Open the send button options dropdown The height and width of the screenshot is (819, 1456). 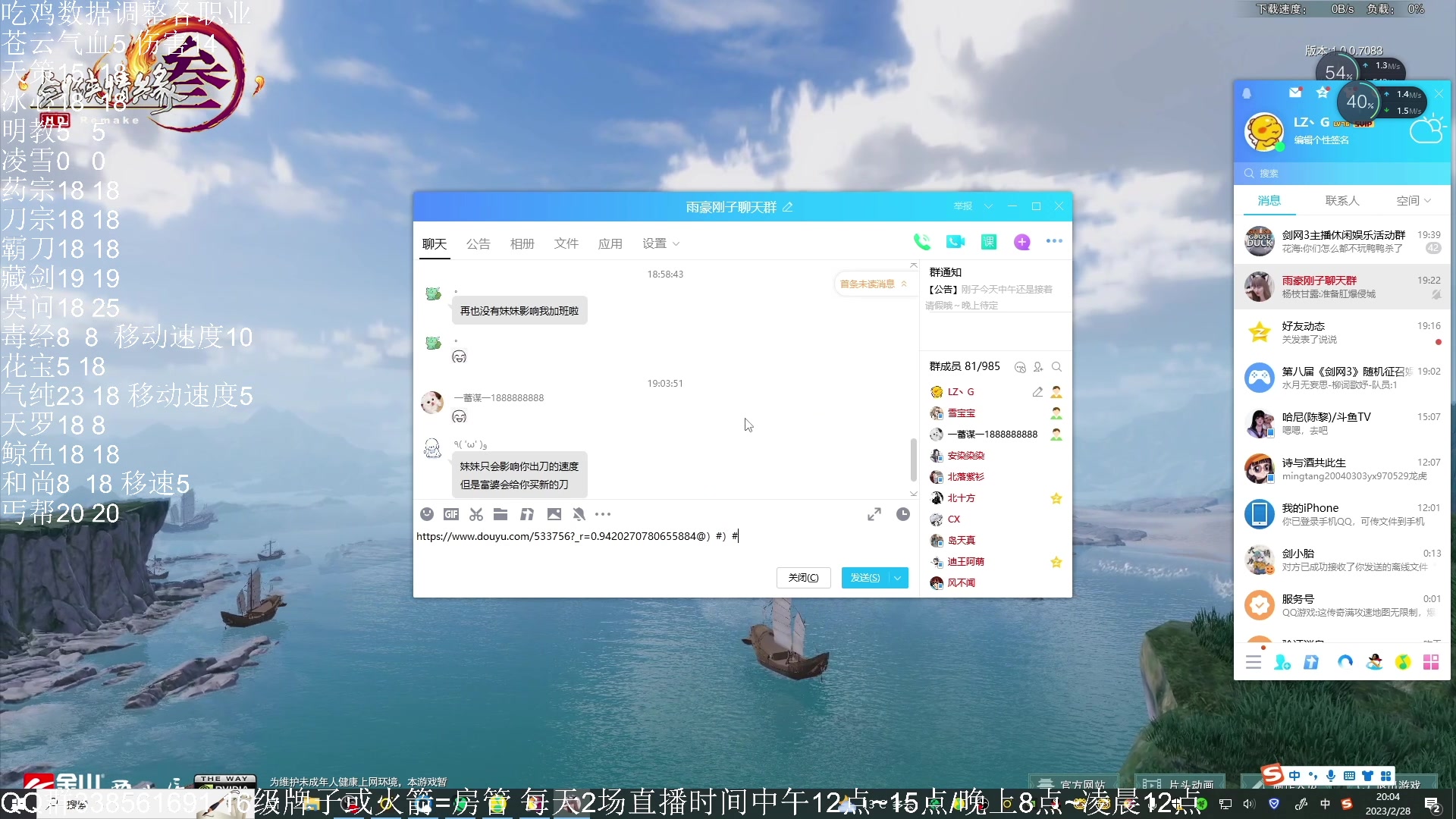[898, 578]
